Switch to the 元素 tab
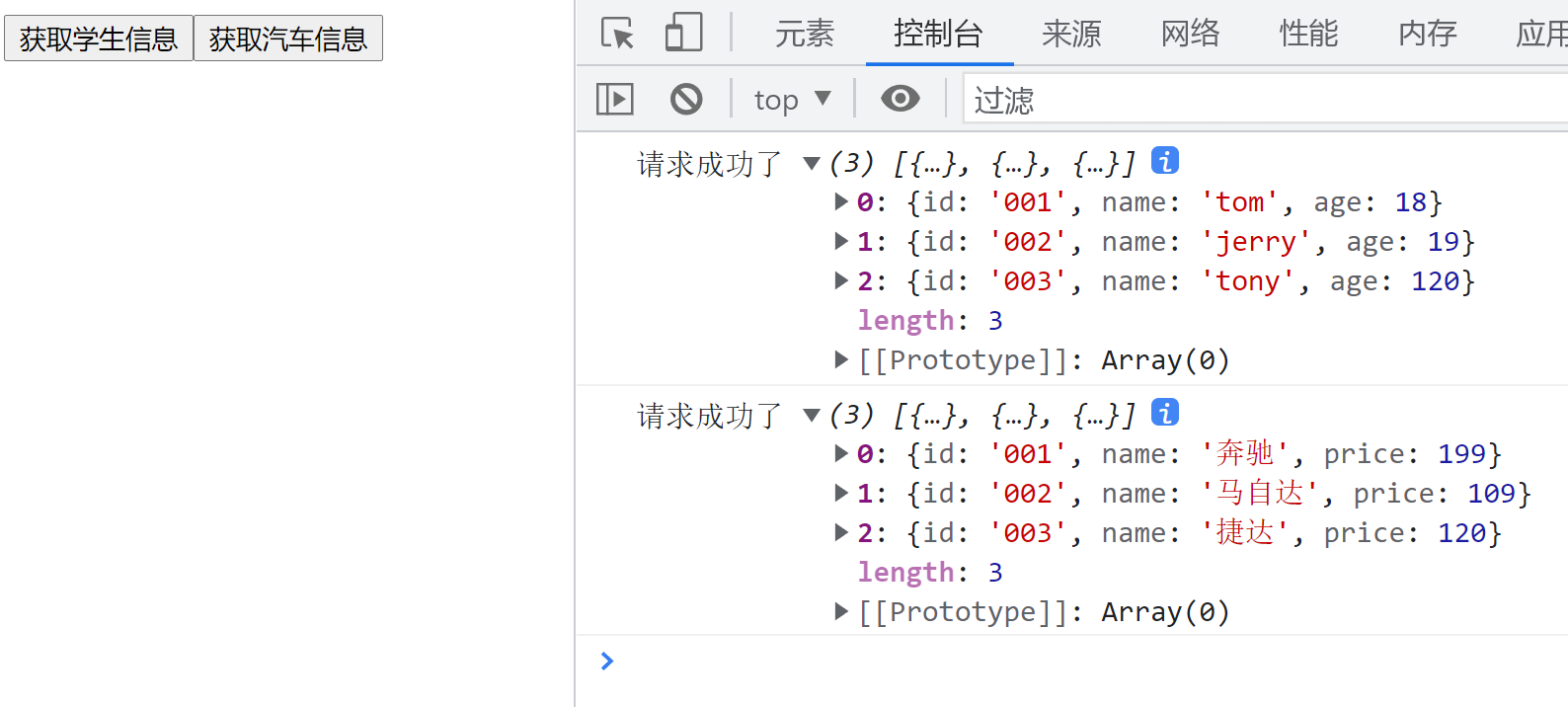Image resolution: width=1568 pixels, height=707 pixels. [804, 34]
